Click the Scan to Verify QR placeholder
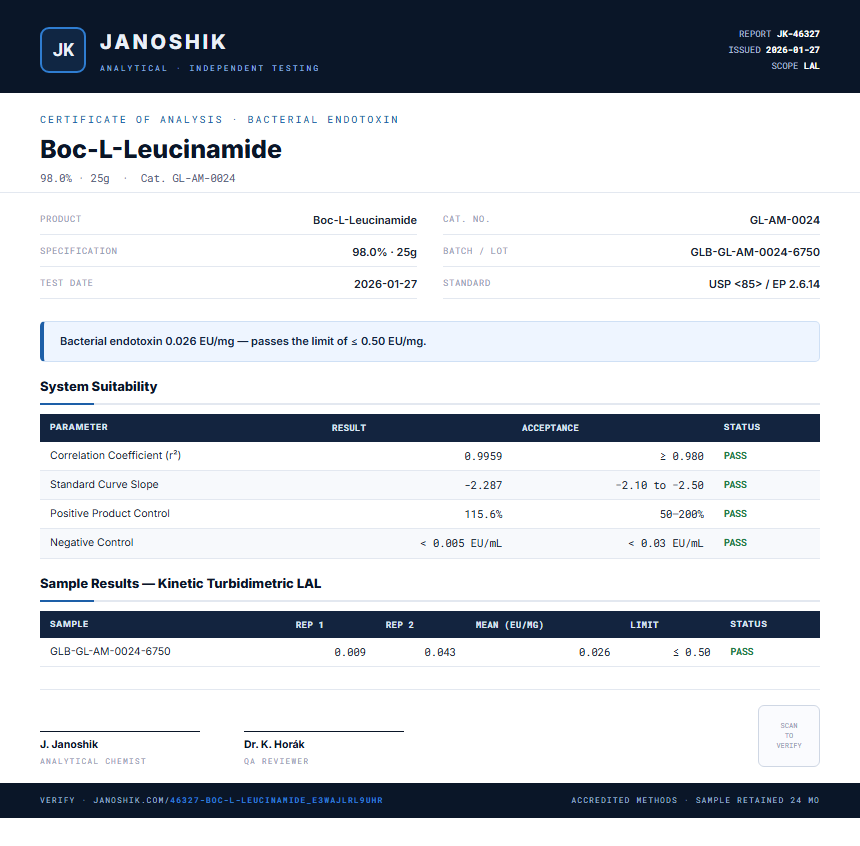Image resolution: width=860 pixels, height=846 pixels. click(789, 736)
